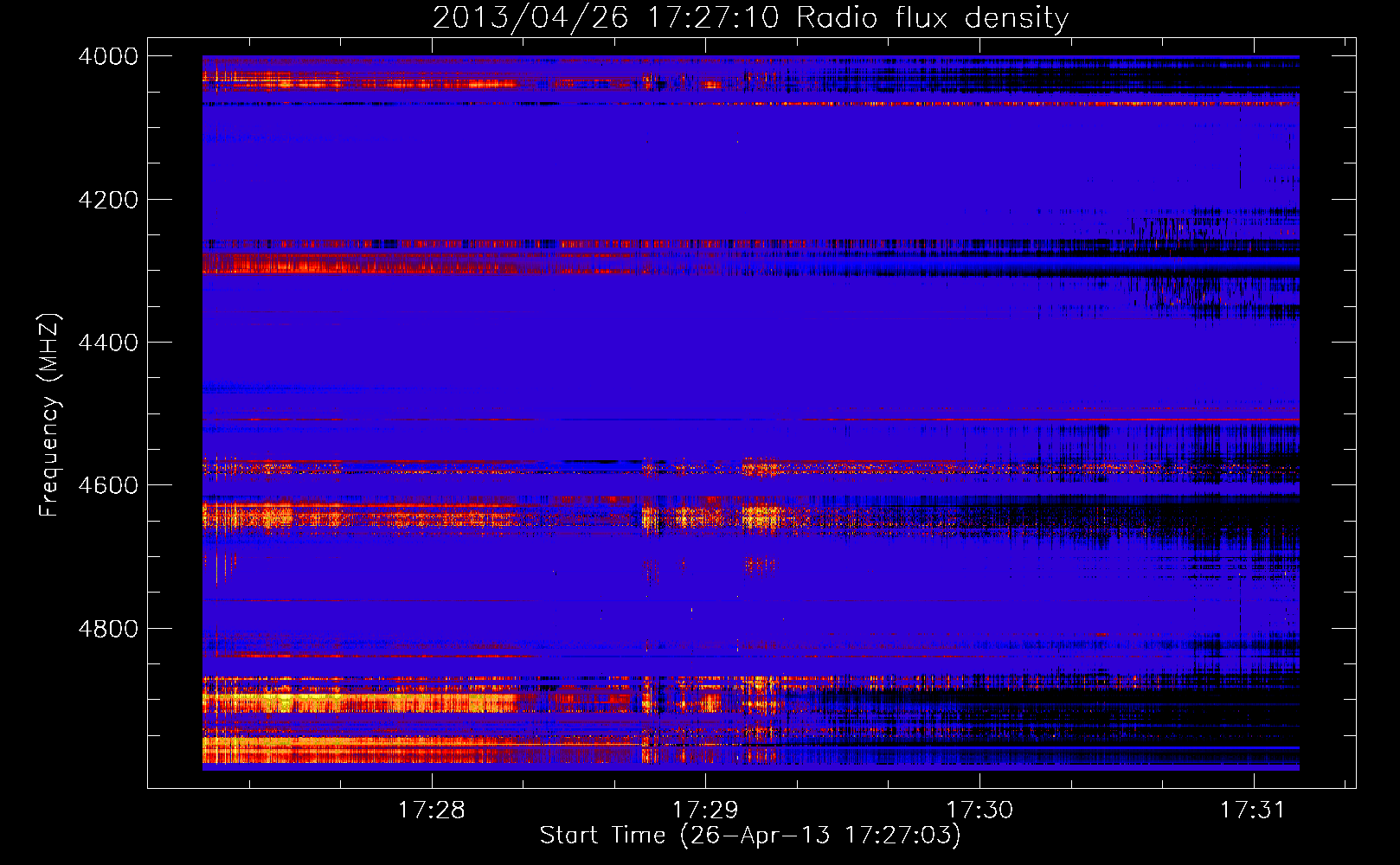Select the 4200 frequency tick label
The height and width of the screenshot is (865, 1400).
pos(108,200)
